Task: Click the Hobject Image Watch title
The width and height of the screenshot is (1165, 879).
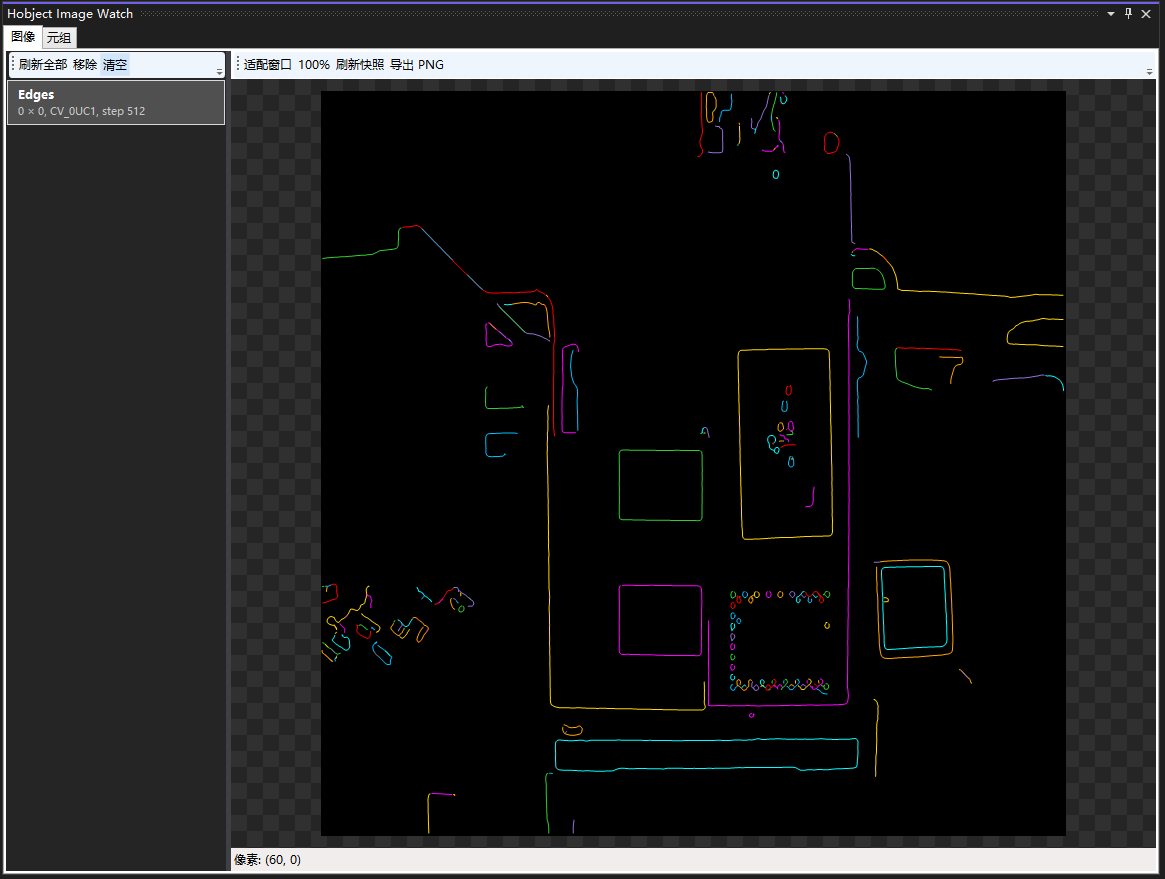Action: (70, 13)
